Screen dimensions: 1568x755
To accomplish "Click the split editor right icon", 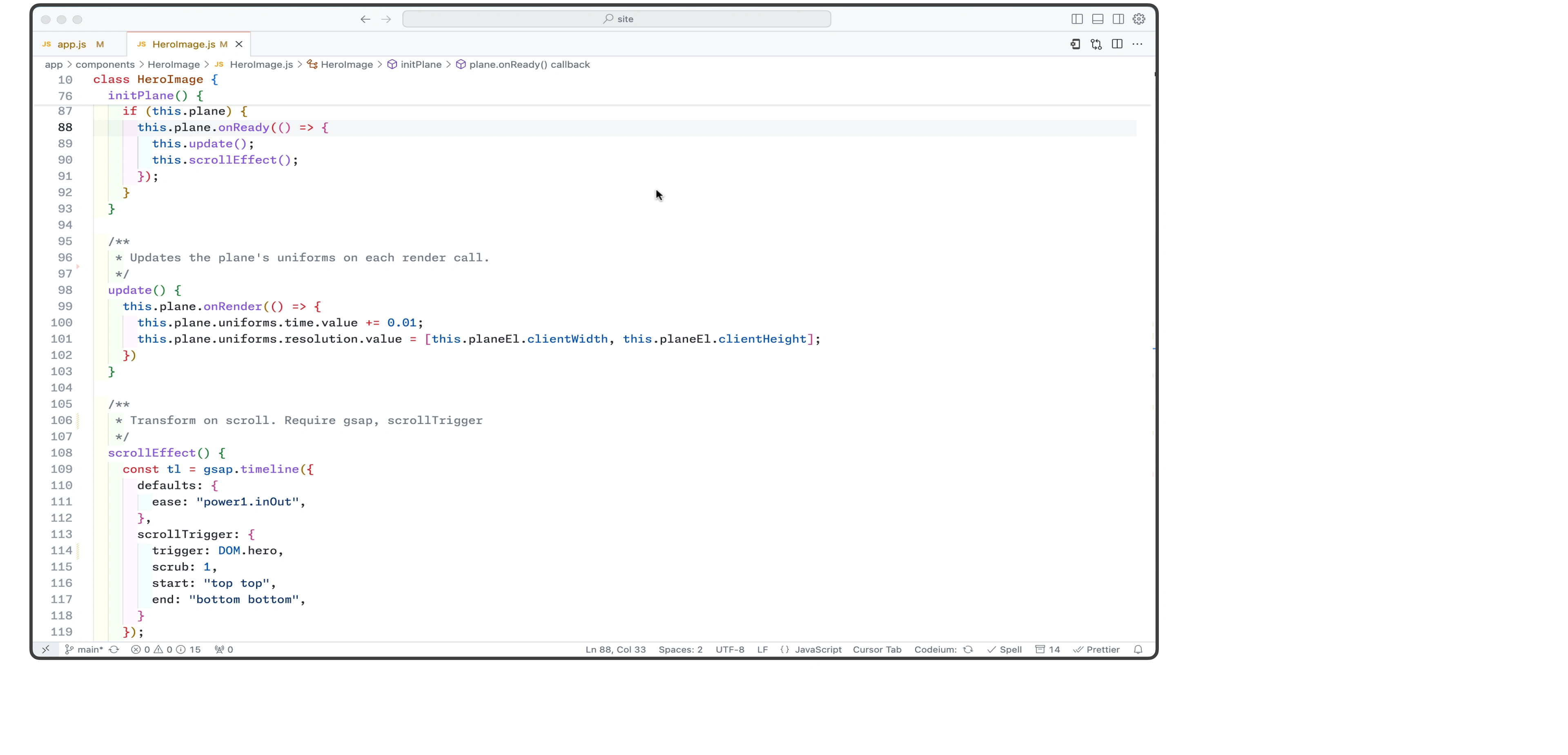I will (1117, 44).
